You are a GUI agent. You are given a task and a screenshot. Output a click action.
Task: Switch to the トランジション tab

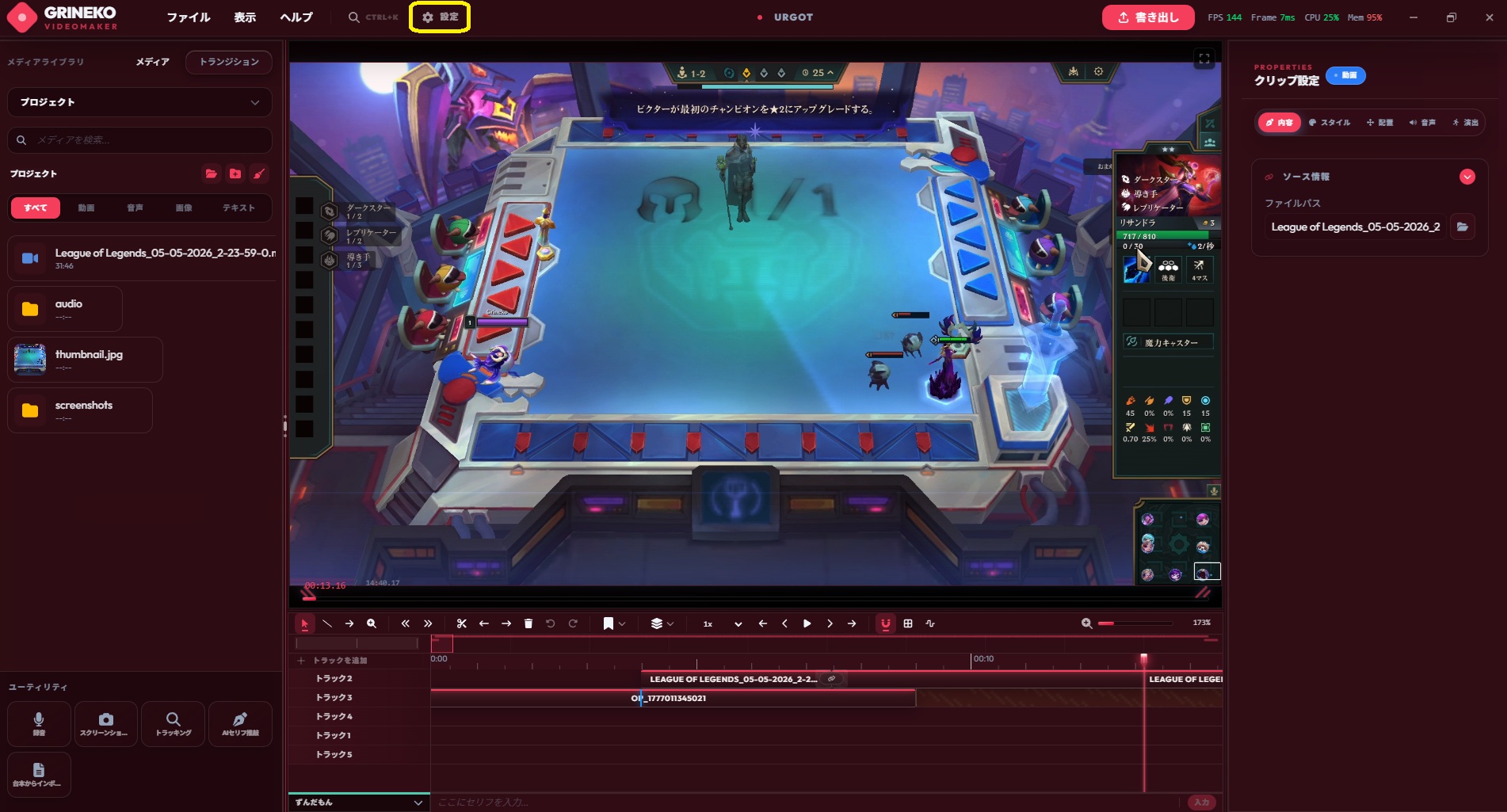pyautogui.click(x=229, y=62)
